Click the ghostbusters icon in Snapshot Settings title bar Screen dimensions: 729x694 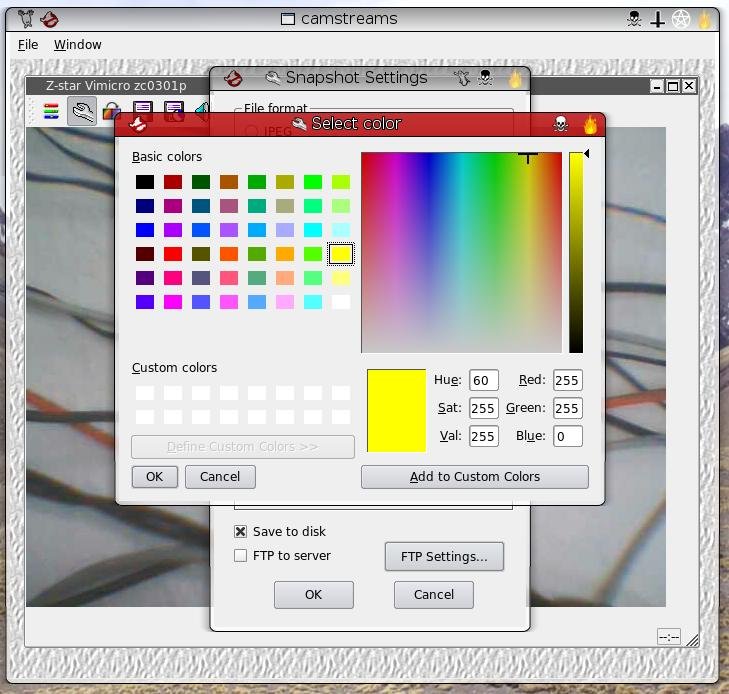coord(233,78)
